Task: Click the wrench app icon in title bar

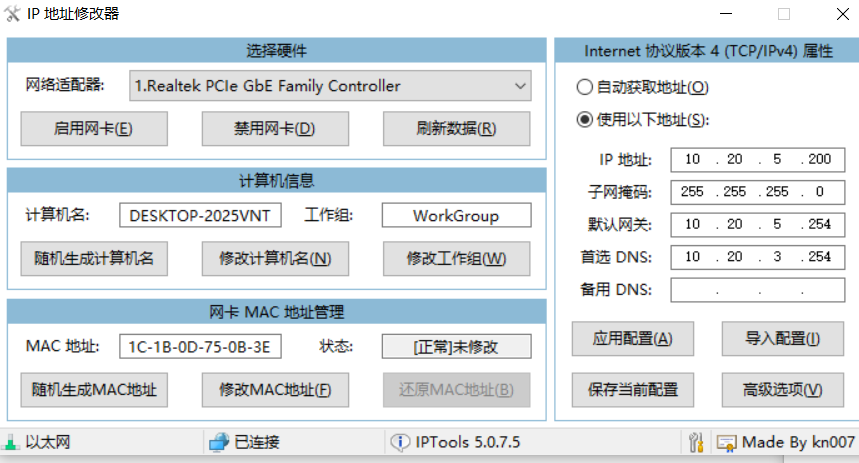Action: [x=12, y=14]
